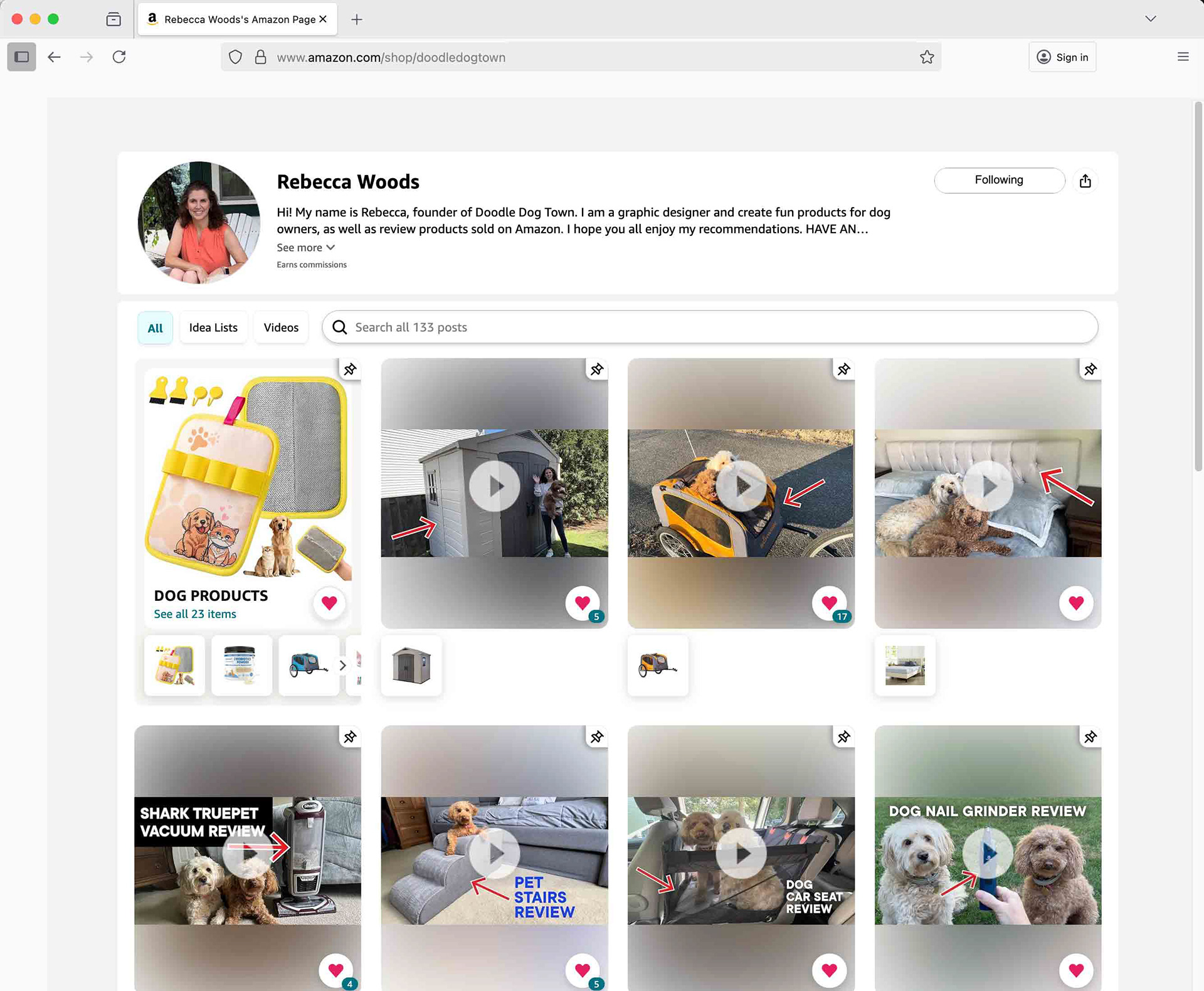
Task: Click pin icon on Dog Products card
Action: (x=350, y=369)
